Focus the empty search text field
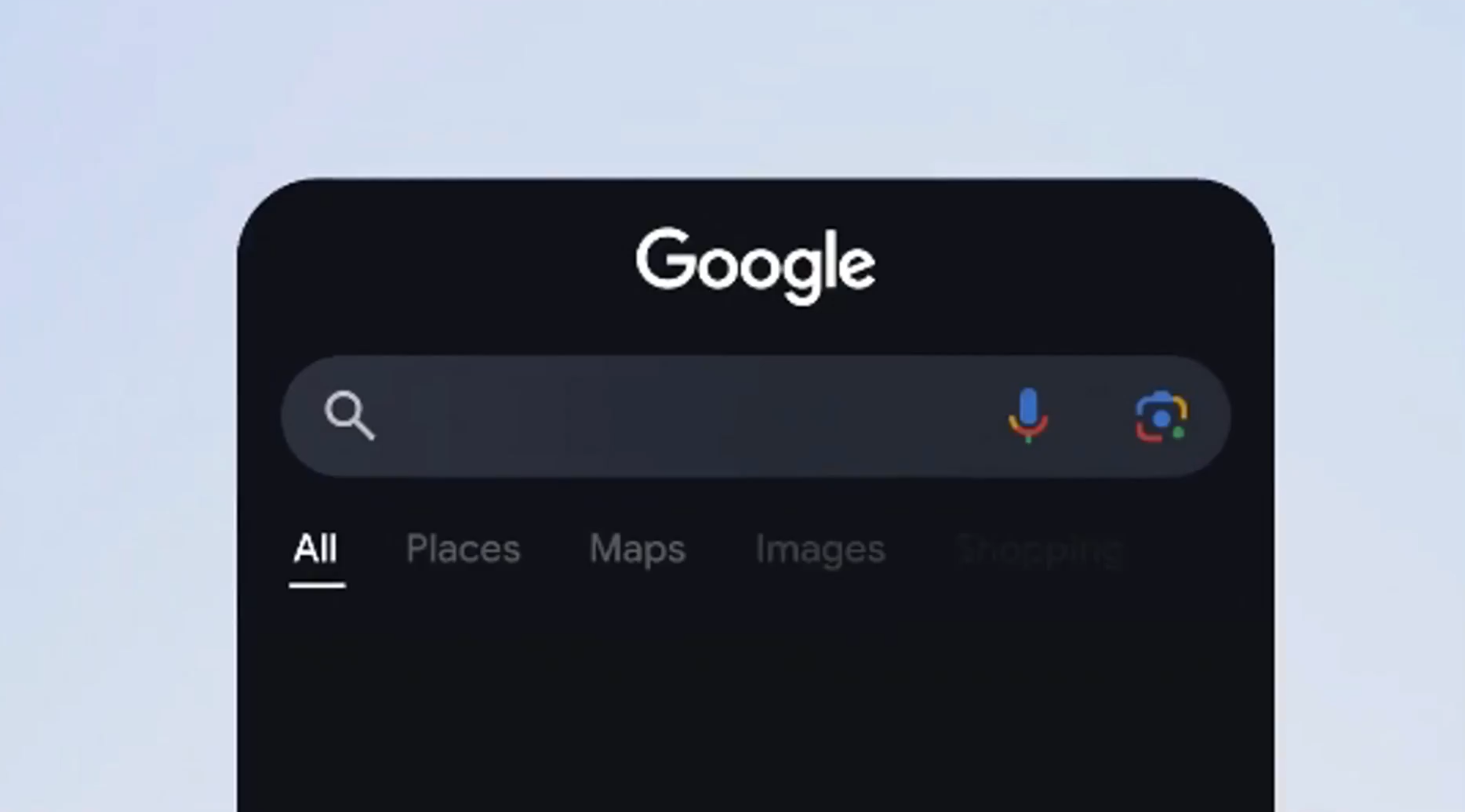This screenshot has height=812, width=1465. click(x=682, y=416)
